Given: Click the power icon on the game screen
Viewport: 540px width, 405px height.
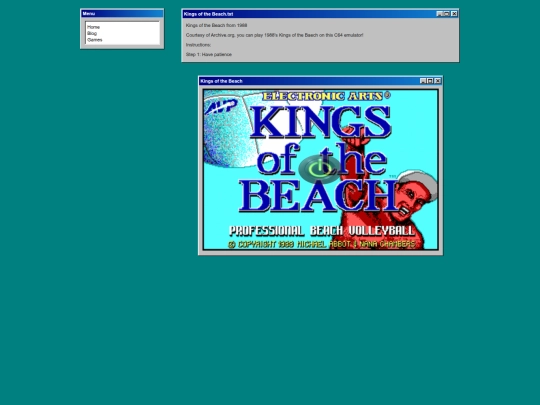Looking at the screenshot, I should 320,169.
